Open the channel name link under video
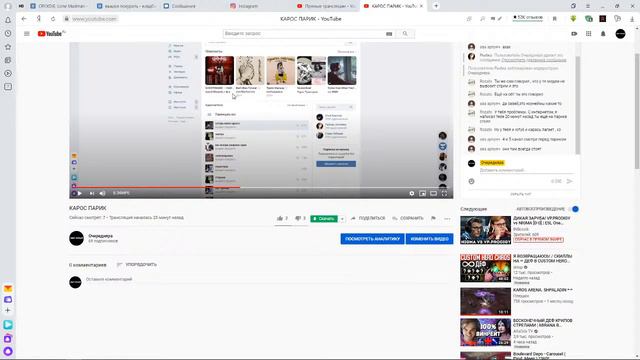Image resolution: width=640 pixels, height=360 pixels. pyautogui.click(x=100, y=236)
